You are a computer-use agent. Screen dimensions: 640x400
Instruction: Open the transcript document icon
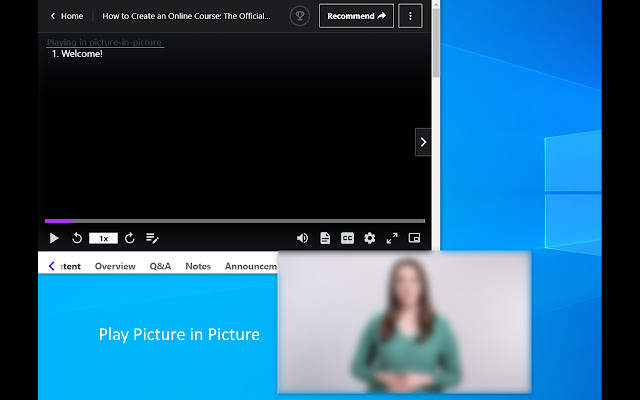pos(325,238)
